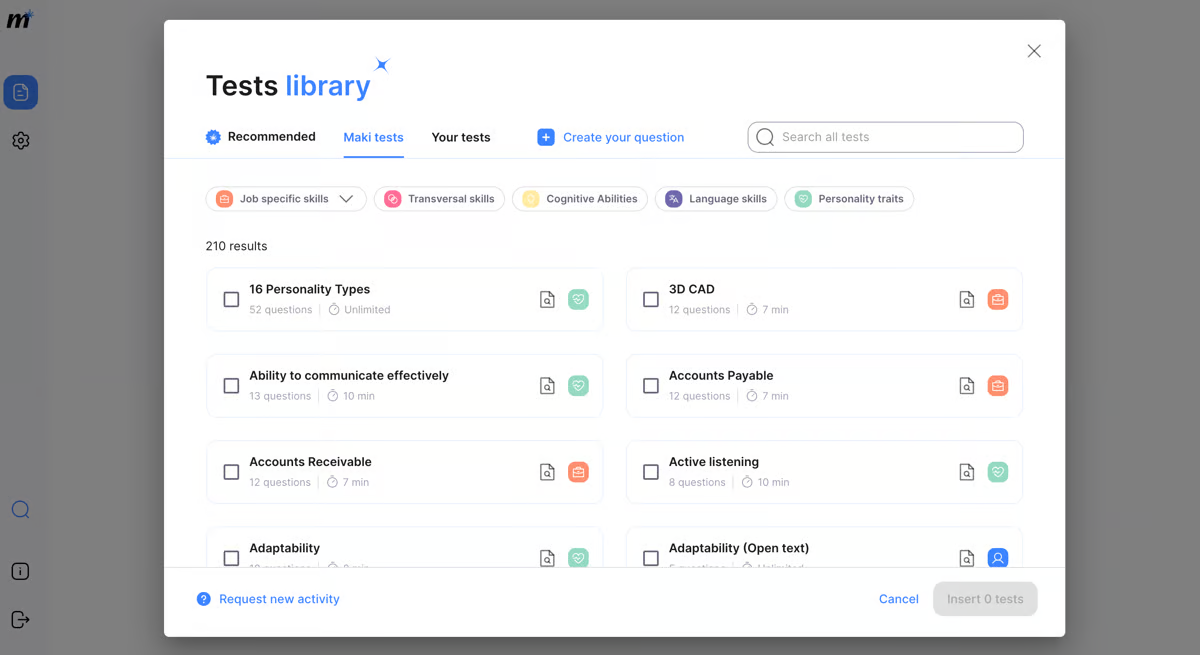Image resolution: width=1200 pixels, height=655 pixels.
Task: Cancel the tests library dialog
Action: [x=899, y=599]
